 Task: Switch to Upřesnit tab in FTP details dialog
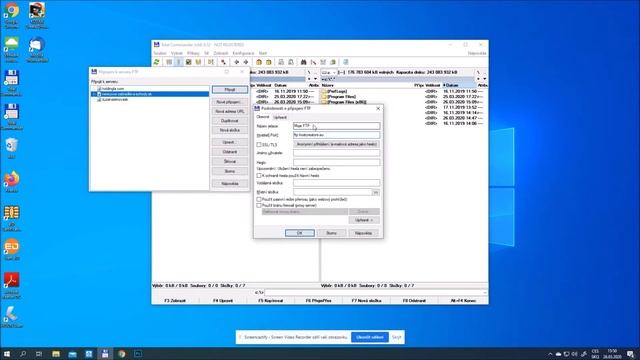280,117
